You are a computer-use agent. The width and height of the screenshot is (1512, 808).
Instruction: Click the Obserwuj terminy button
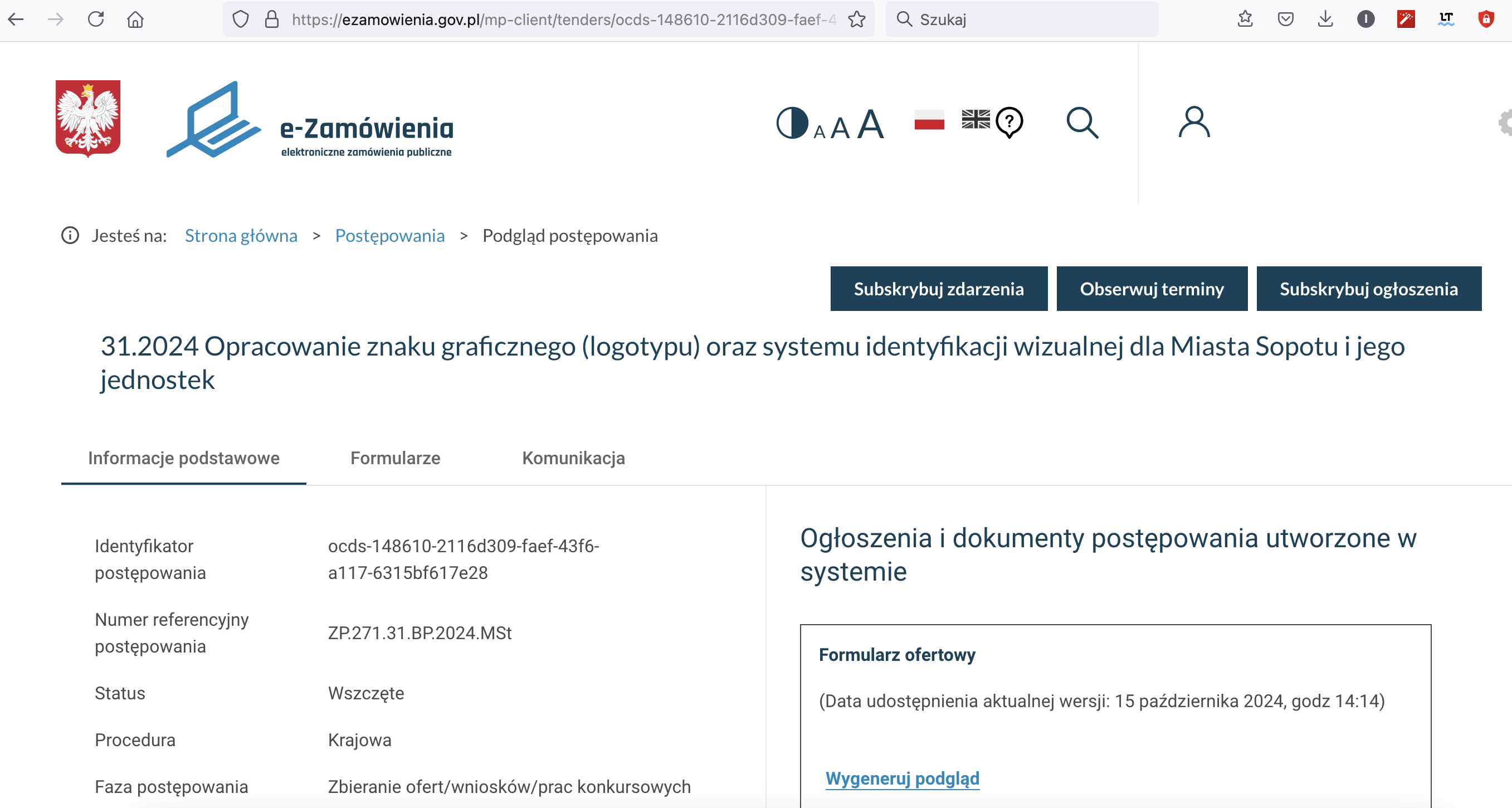point(1152,289)
